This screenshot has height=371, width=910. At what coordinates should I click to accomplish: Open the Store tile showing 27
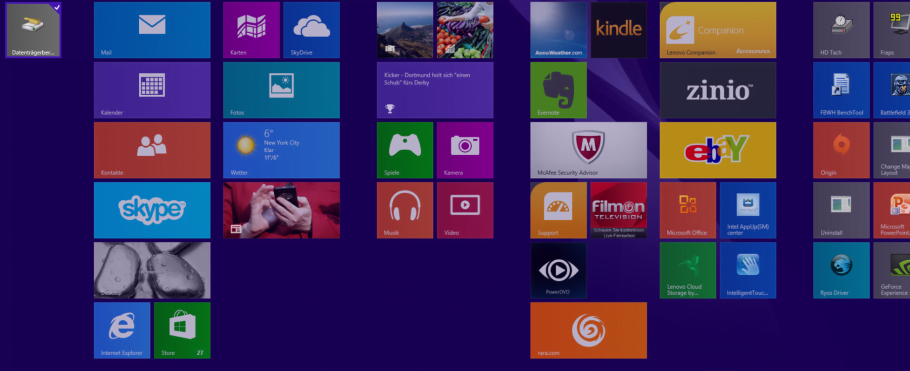tap(182, 330)
